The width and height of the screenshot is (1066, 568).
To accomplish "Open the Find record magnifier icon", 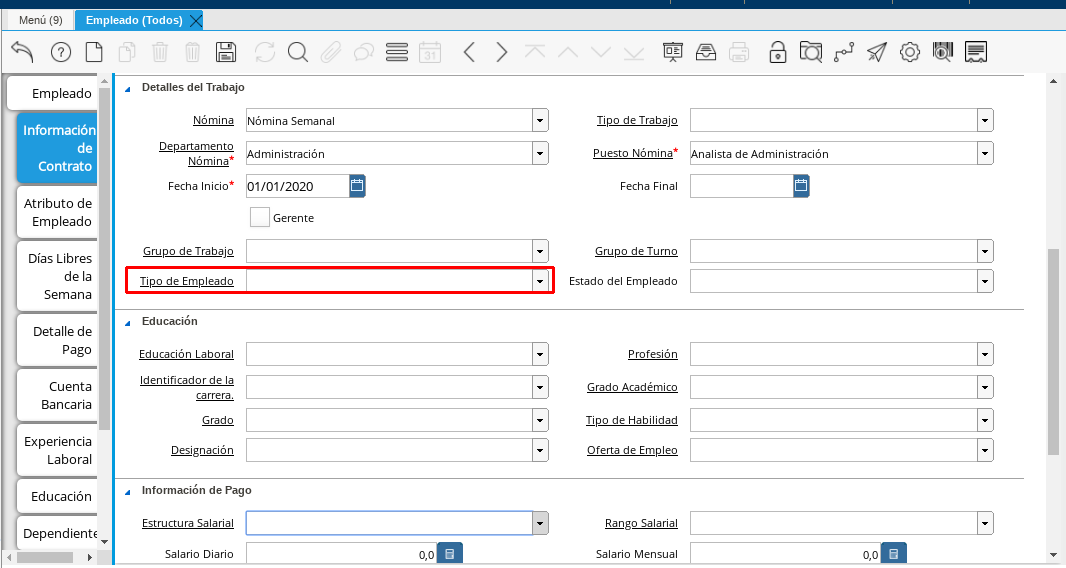I will [297, 52].
